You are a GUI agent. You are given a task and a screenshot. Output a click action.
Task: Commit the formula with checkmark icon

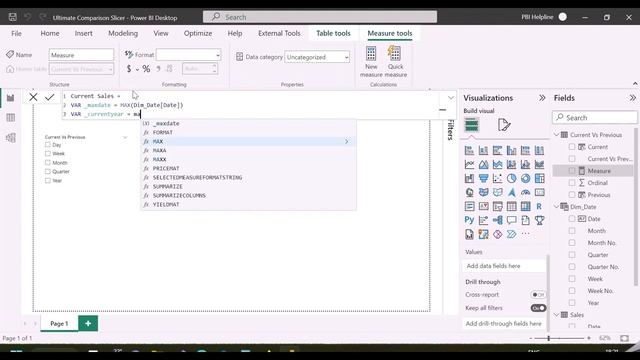click(x=50, y=97)
